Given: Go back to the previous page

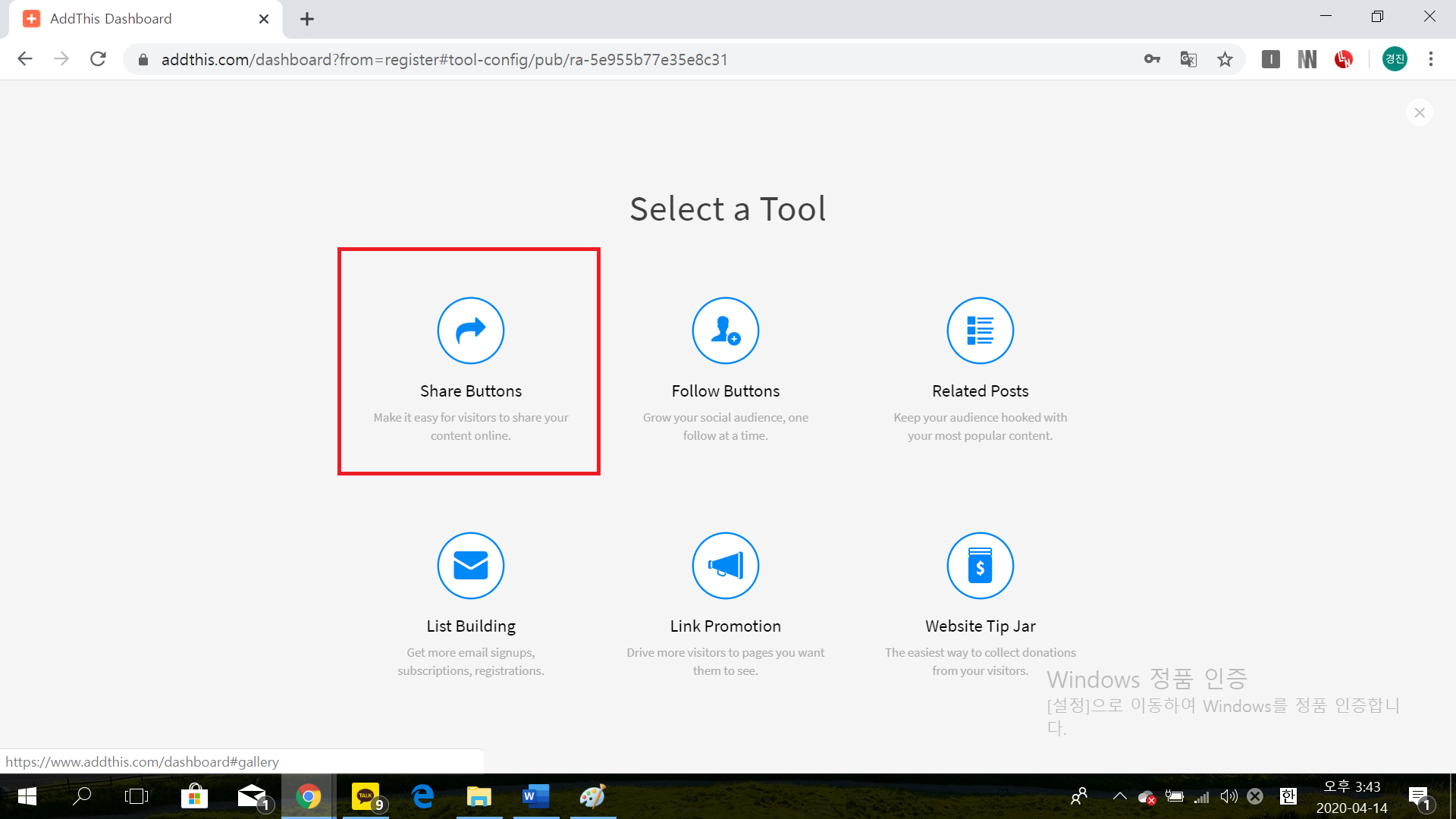Looking at the screenshot, I should [25, 59].
